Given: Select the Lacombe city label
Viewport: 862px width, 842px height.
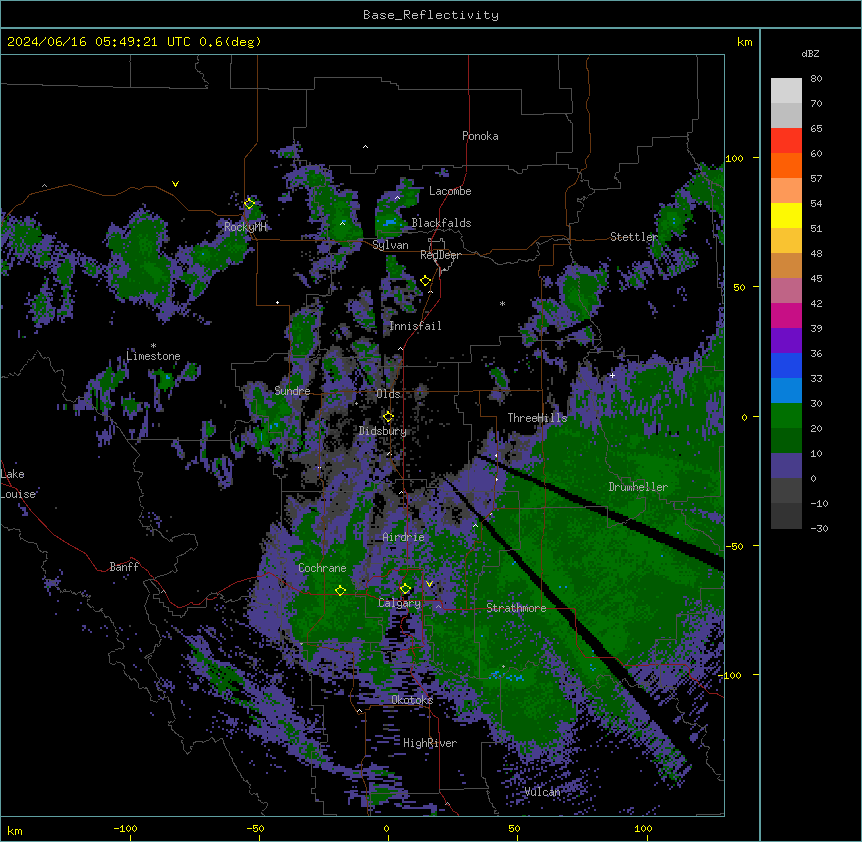Looking at the screenshot, I should click(450, 191).
